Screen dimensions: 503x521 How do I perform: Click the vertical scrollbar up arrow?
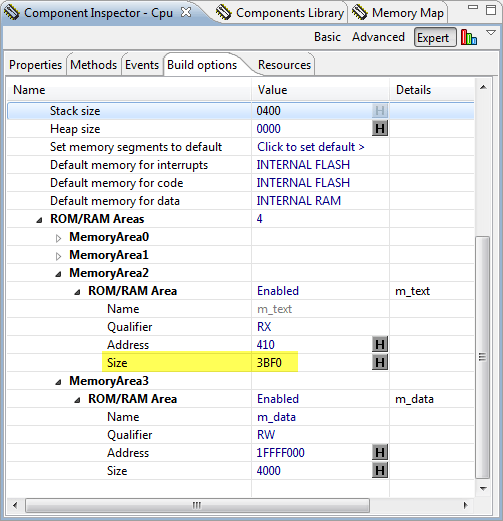pyautogui.click(x=483, y=87)
